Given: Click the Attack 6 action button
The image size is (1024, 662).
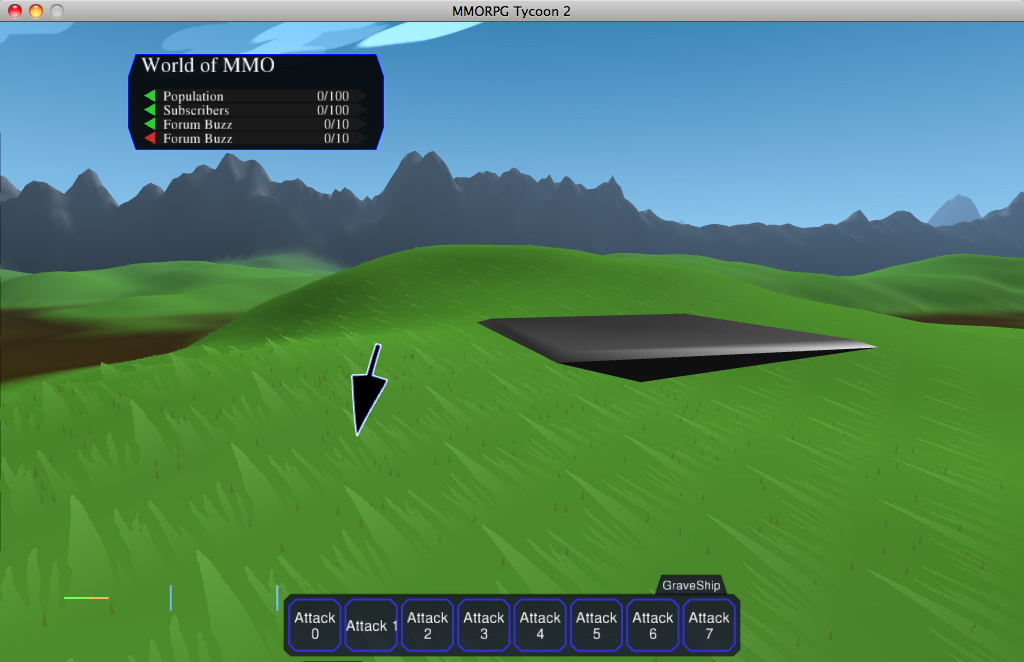Looking at the screenshot, I should (x=652, y=625).
